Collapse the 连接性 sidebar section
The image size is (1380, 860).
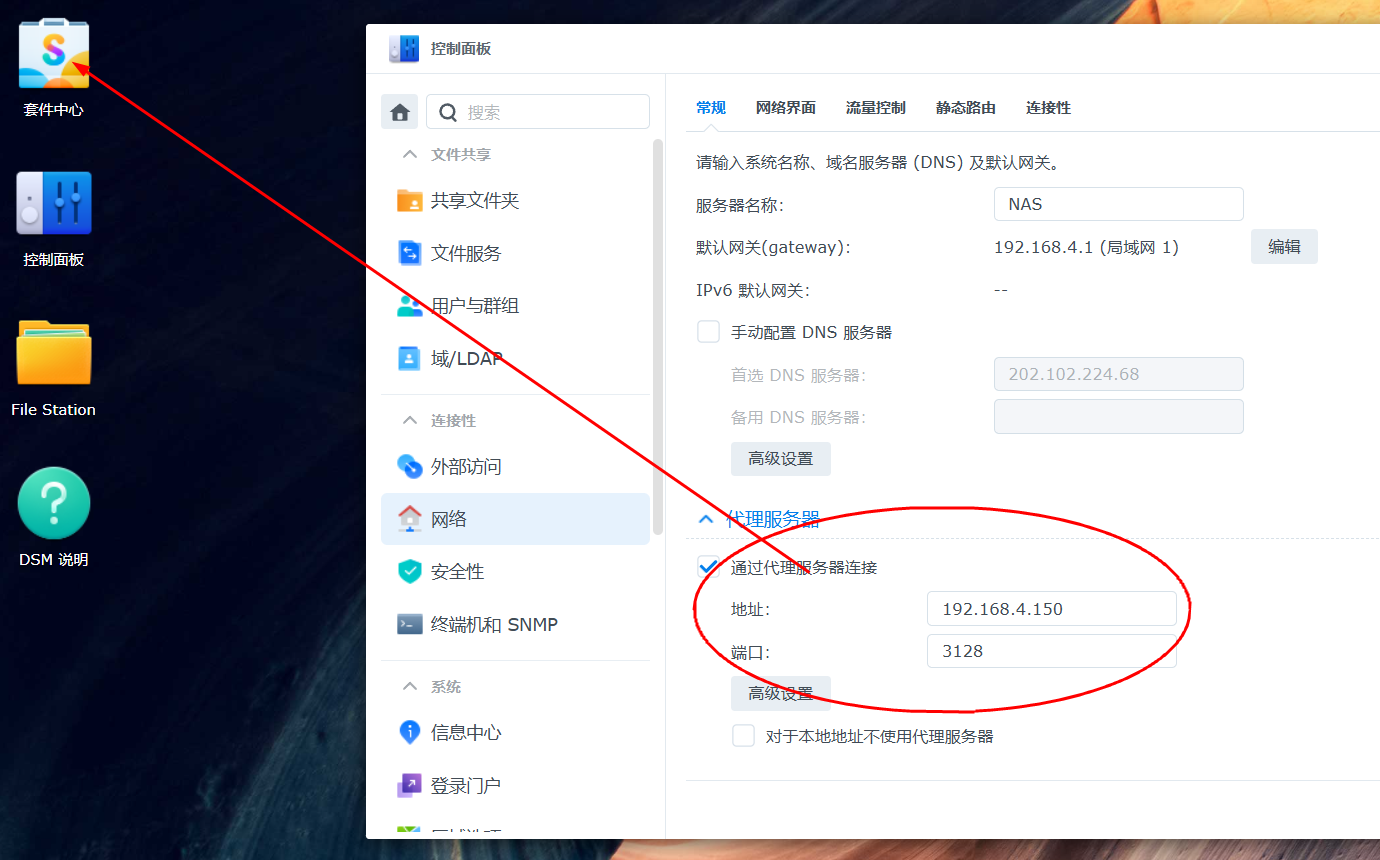(409, 420)
